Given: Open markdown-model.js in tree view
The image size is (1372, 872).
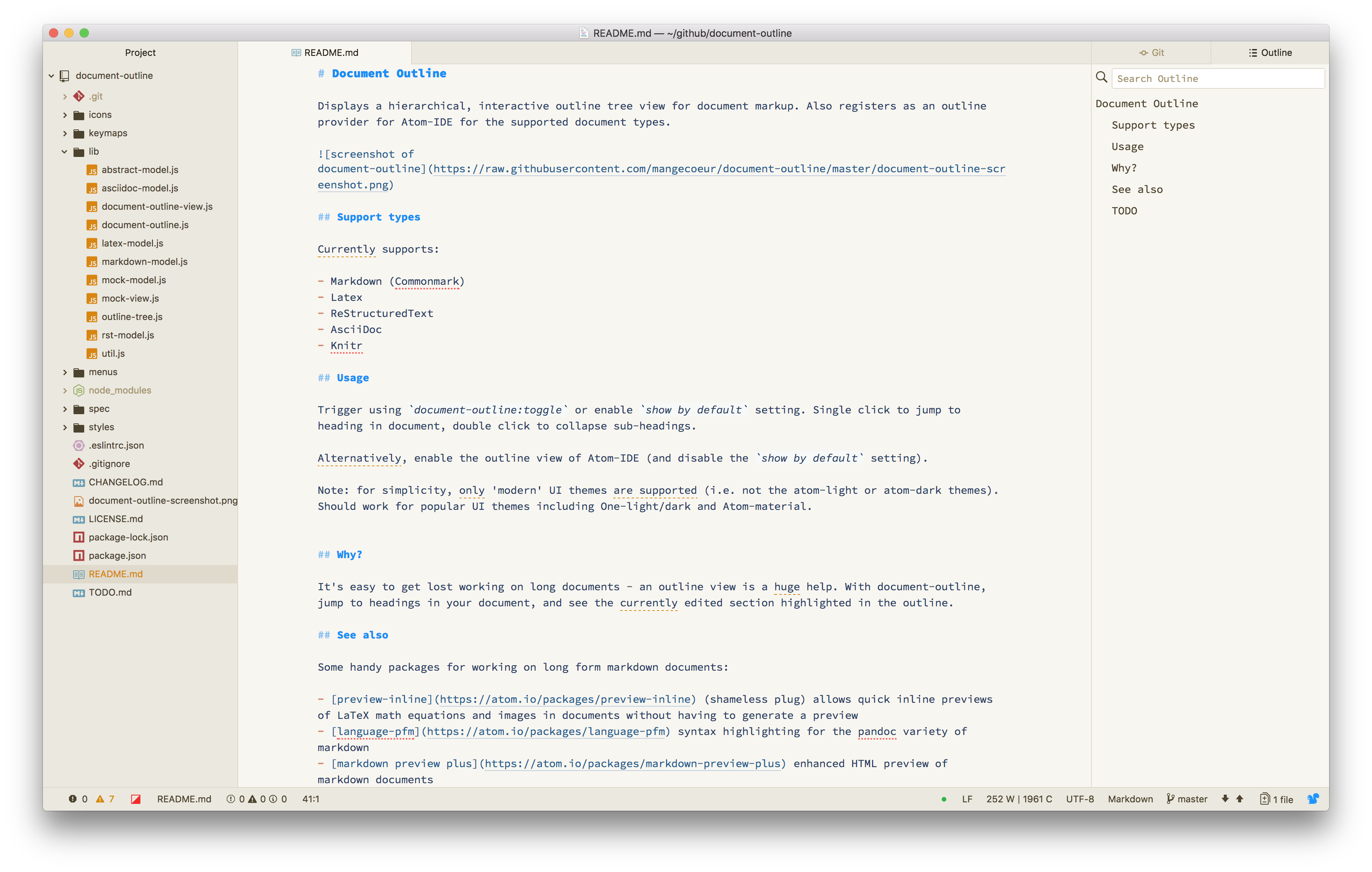Looking at the screenshot, I should [x=144, y=261].
